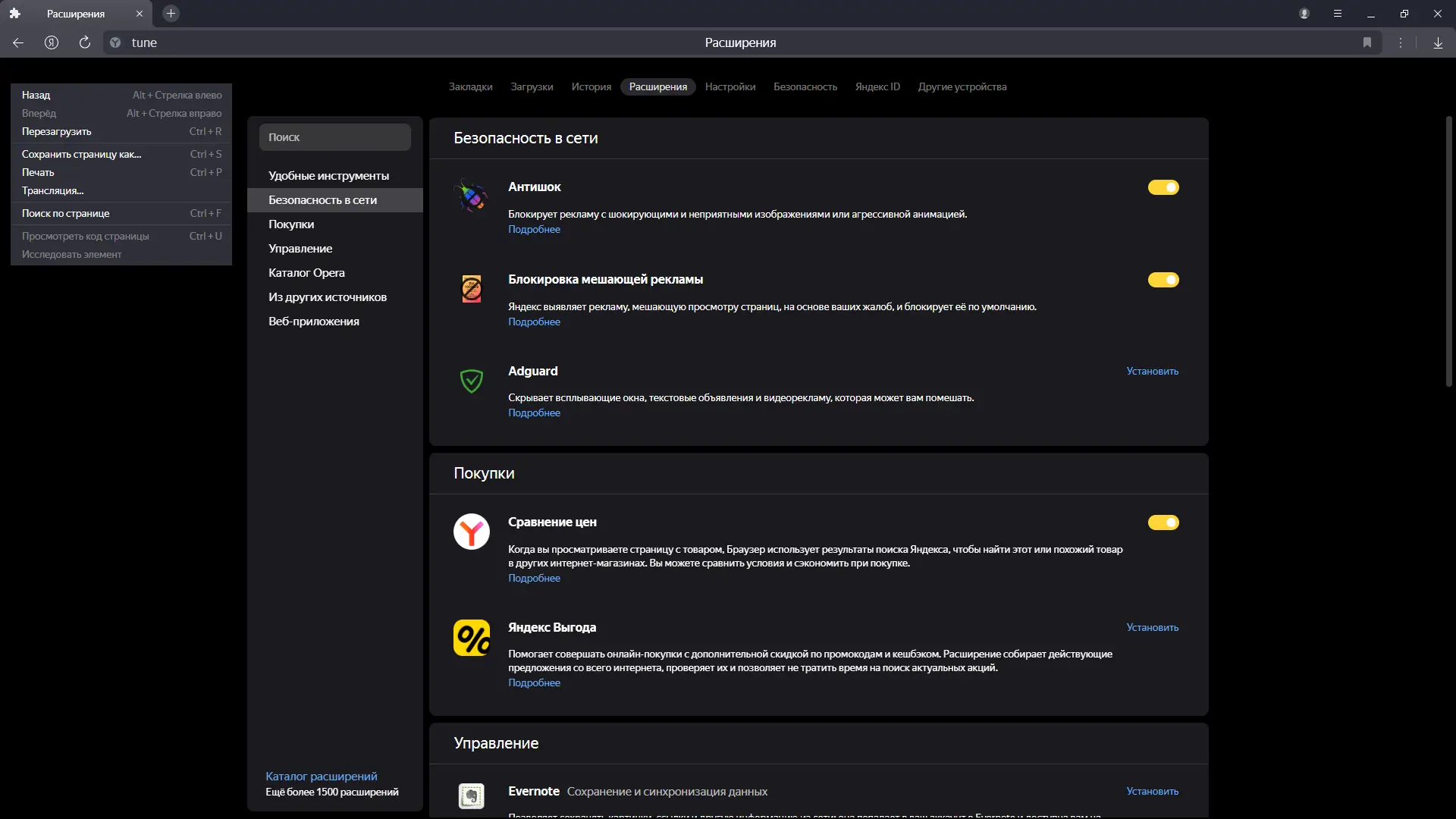Open the browser hamburger menu
1456x819 pixels.
[1338, 14]
